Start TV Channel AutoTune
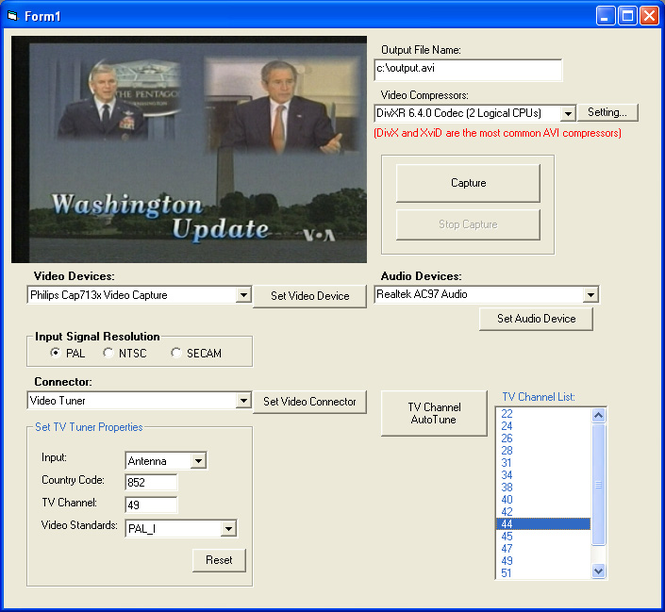This screenshot has height=612, width=665. (434, 414)
